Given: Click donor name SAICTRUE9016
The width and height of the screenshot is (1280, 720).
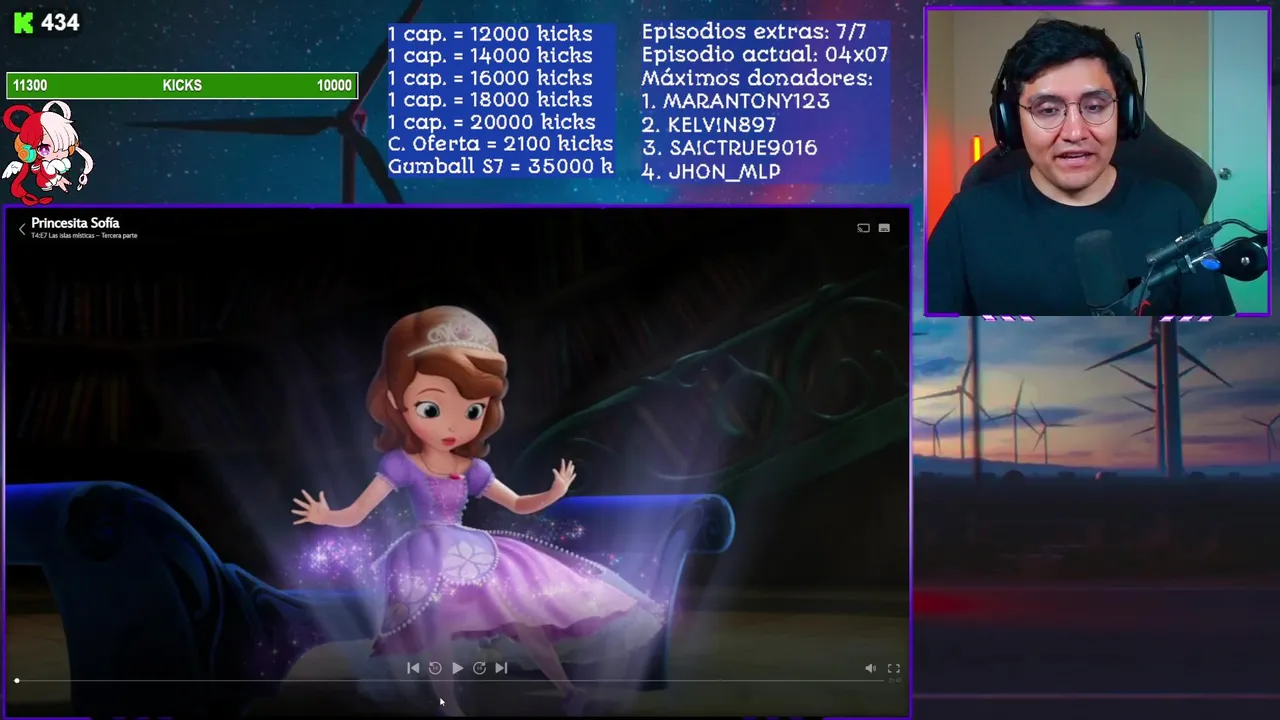Looking at the screenshot, I should (743, 148).
